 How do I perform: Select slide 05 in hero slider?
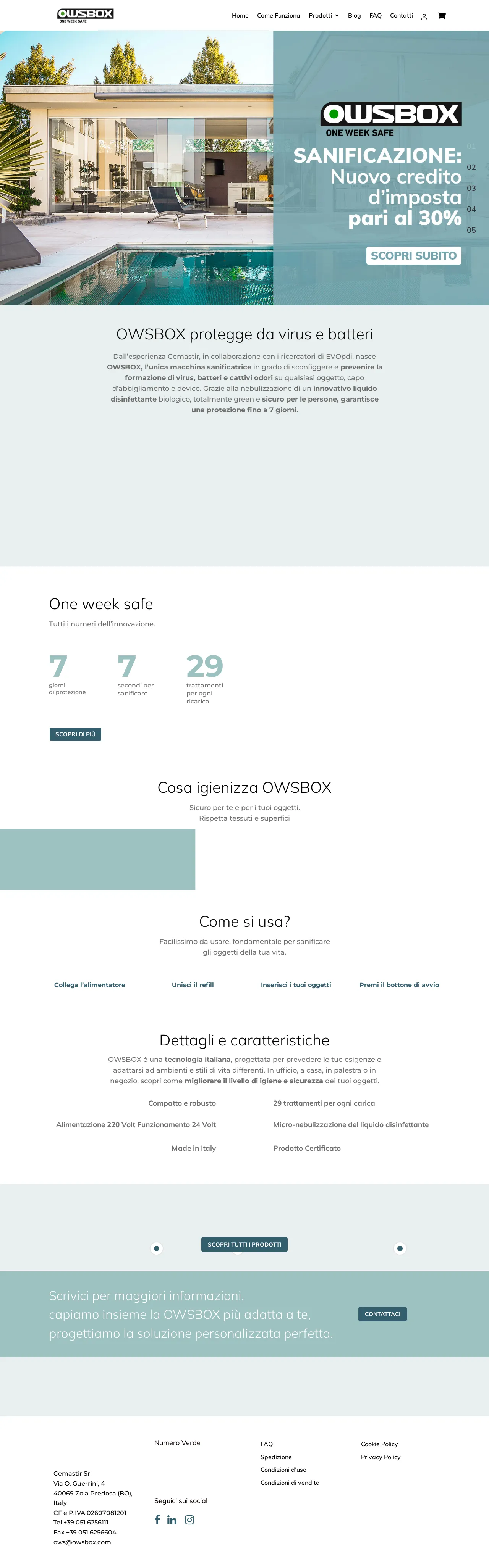click(471, 231)
